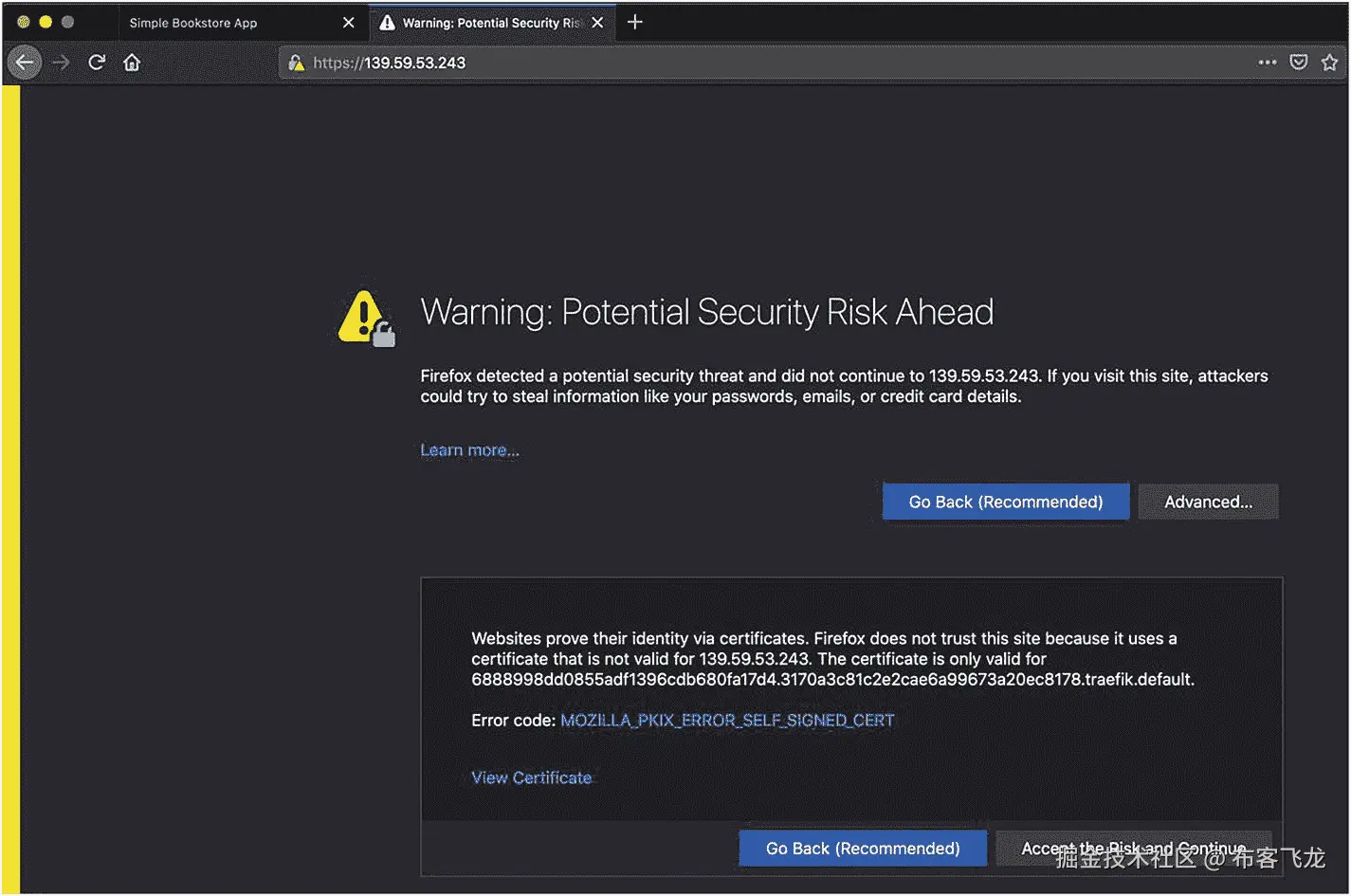This screenshot has height=896, width=1351.
Task: Open a new tab with plus button
Action: click(x=635, y=22)
